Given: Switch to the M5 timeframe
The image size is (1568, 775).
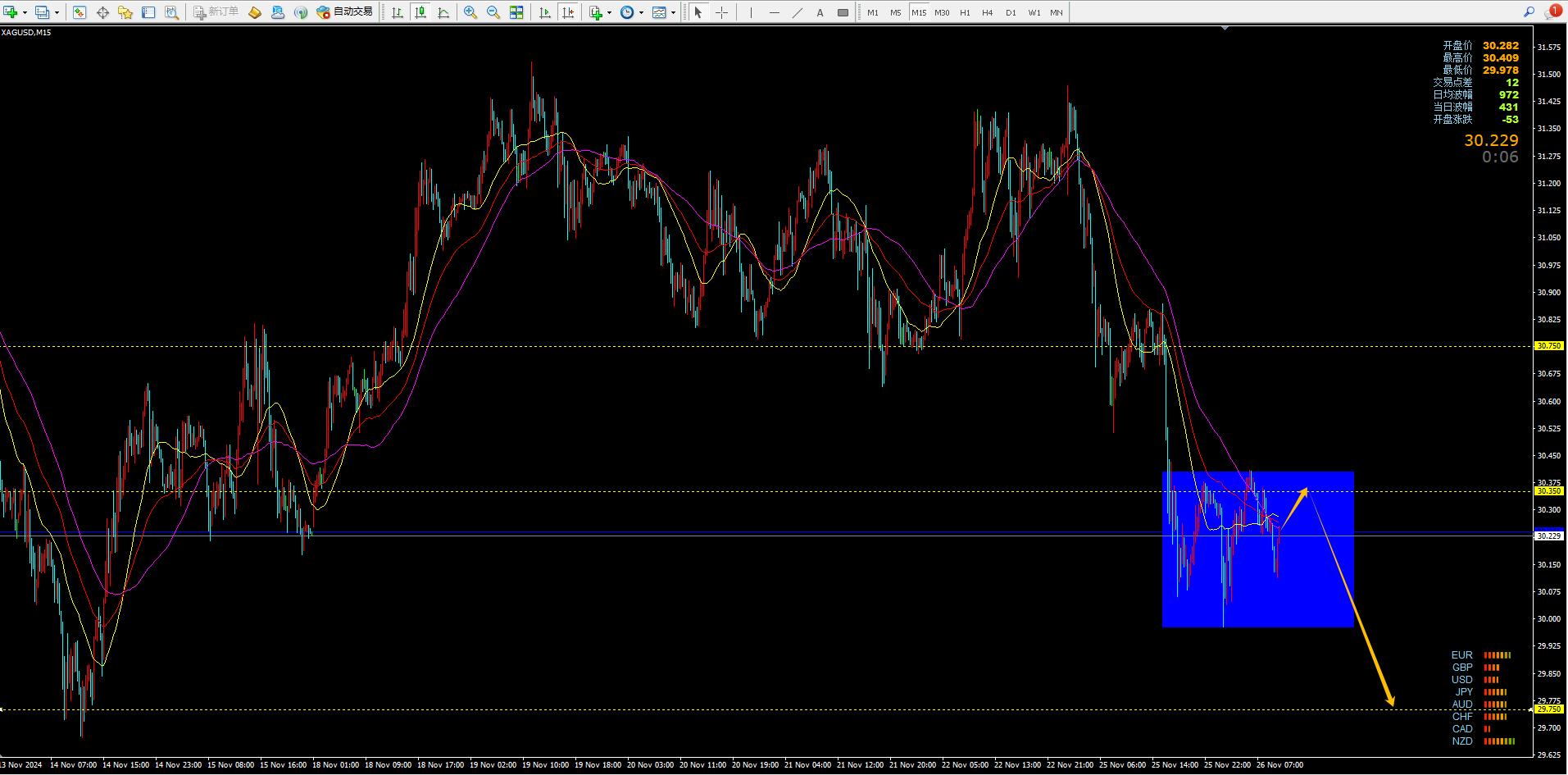Looking at the screenshot, I should pos(896,12).
